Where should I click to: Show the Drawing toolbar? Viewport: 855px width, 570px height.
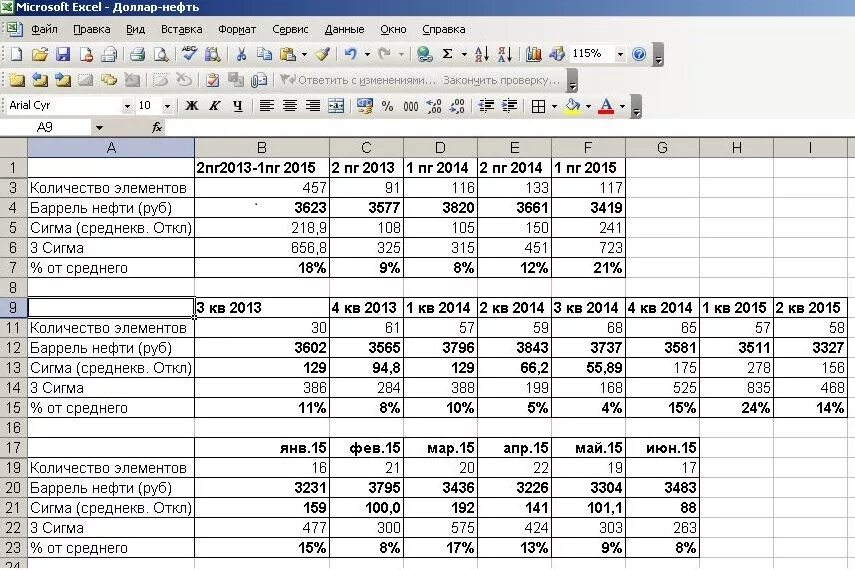tap(557, 54)
